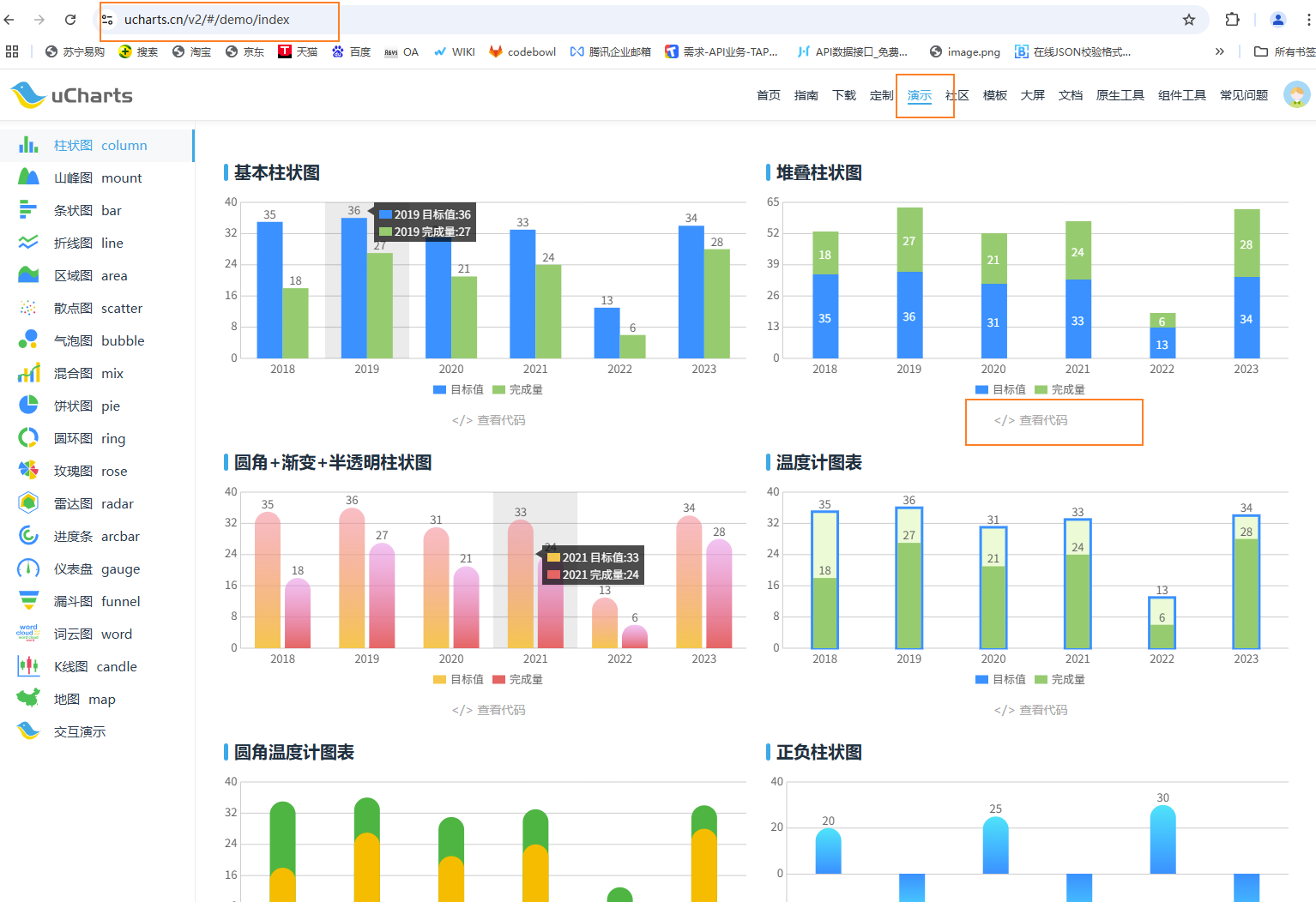Click the bookmark star in address bar
This screenshot has width=1316, height=902.
point(1189,19)
